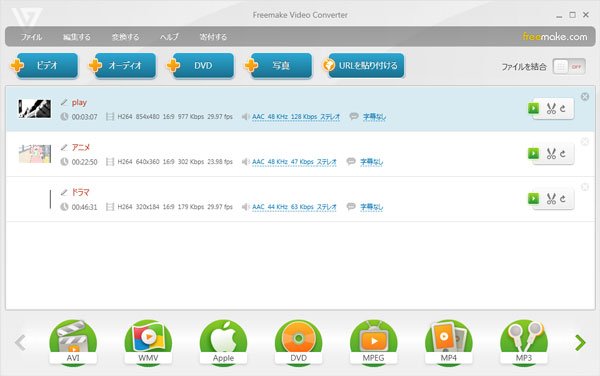This screenshot has height=376, width=600.
Task: Play the ドラマ video preview
Action: [533, 199]
